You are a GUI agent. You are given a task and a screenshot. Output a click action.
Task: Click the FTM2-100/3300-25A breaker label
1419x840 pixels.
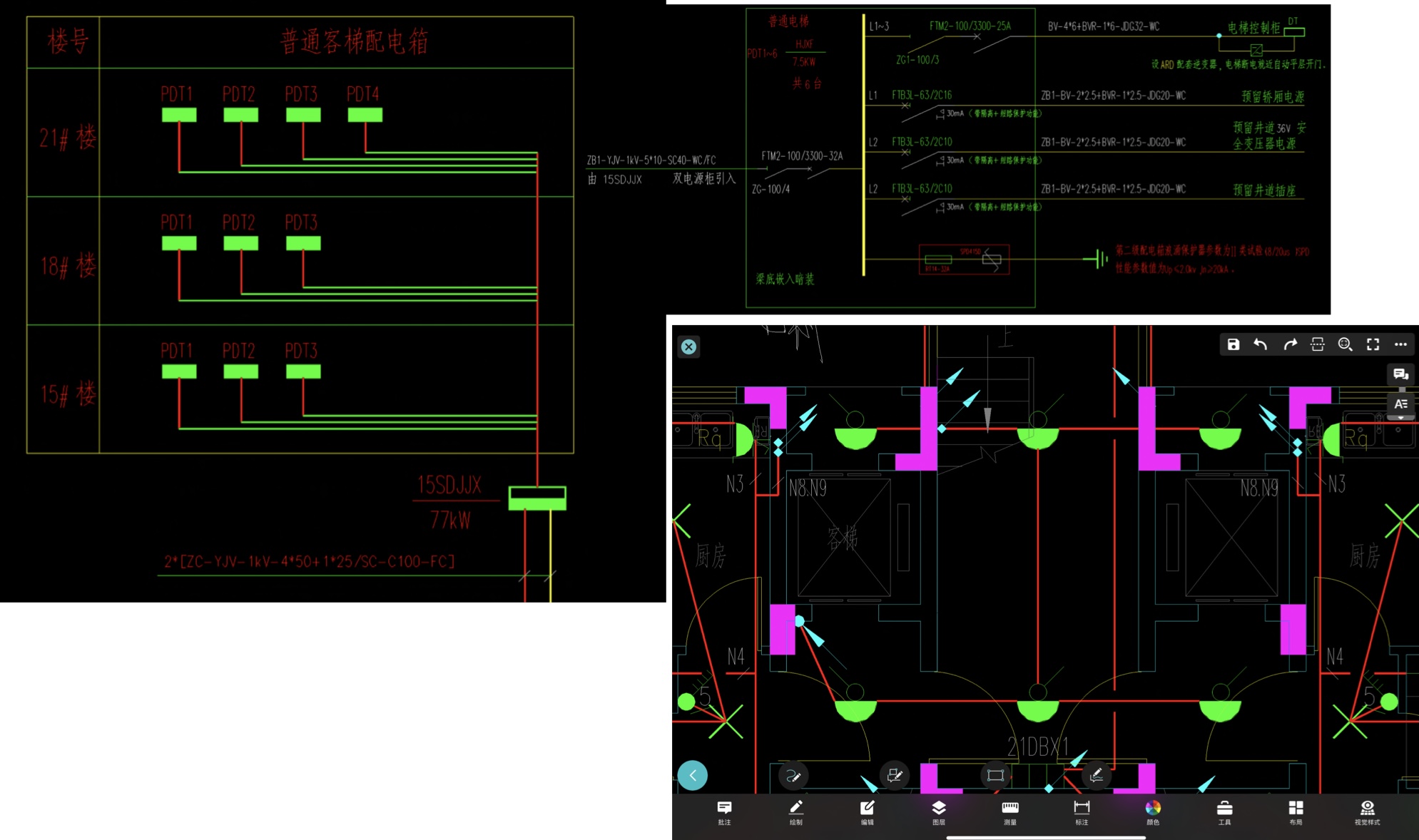point(970,26)
